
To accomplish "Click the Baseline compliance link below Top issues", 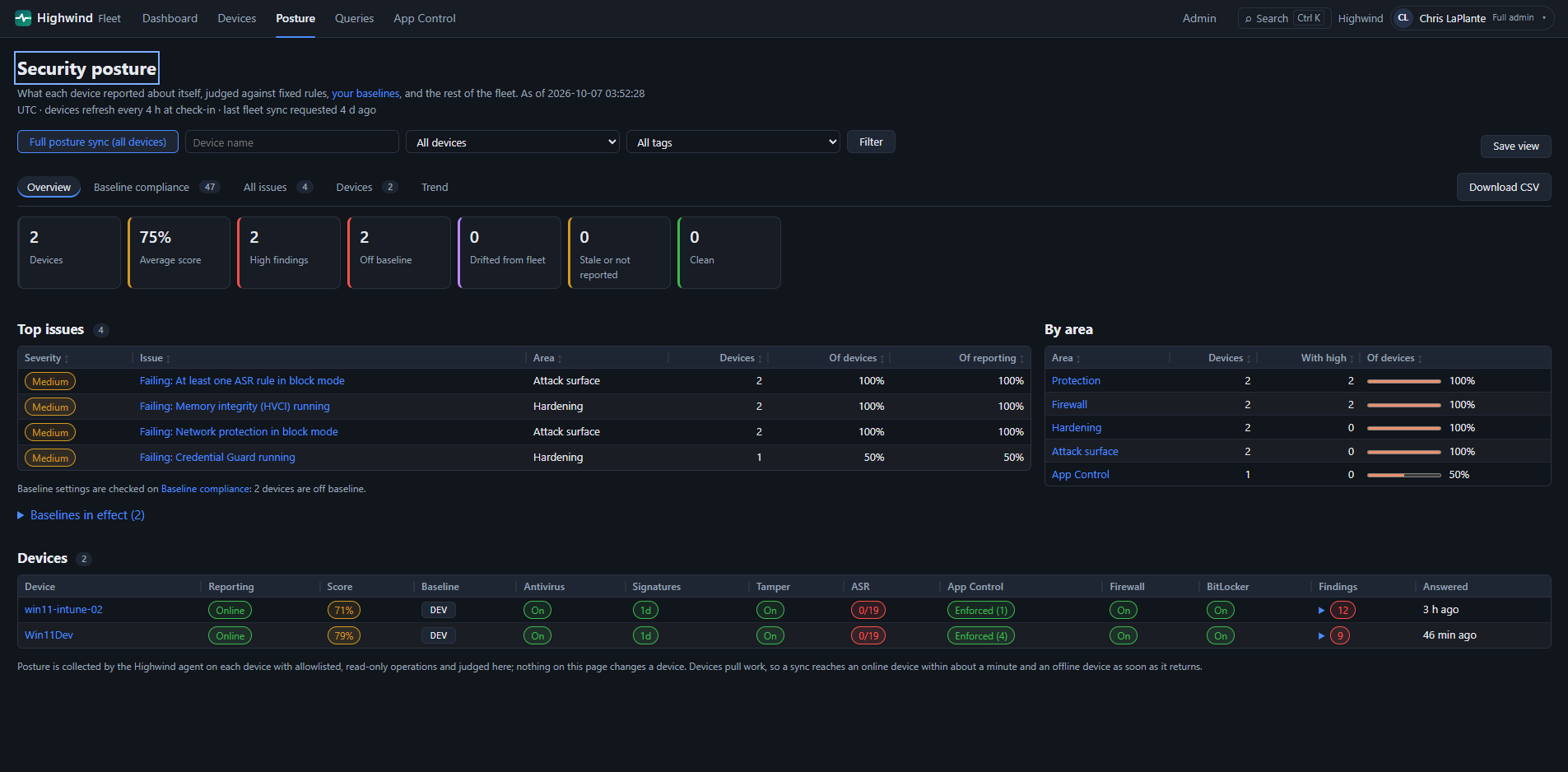I will 205,489.
